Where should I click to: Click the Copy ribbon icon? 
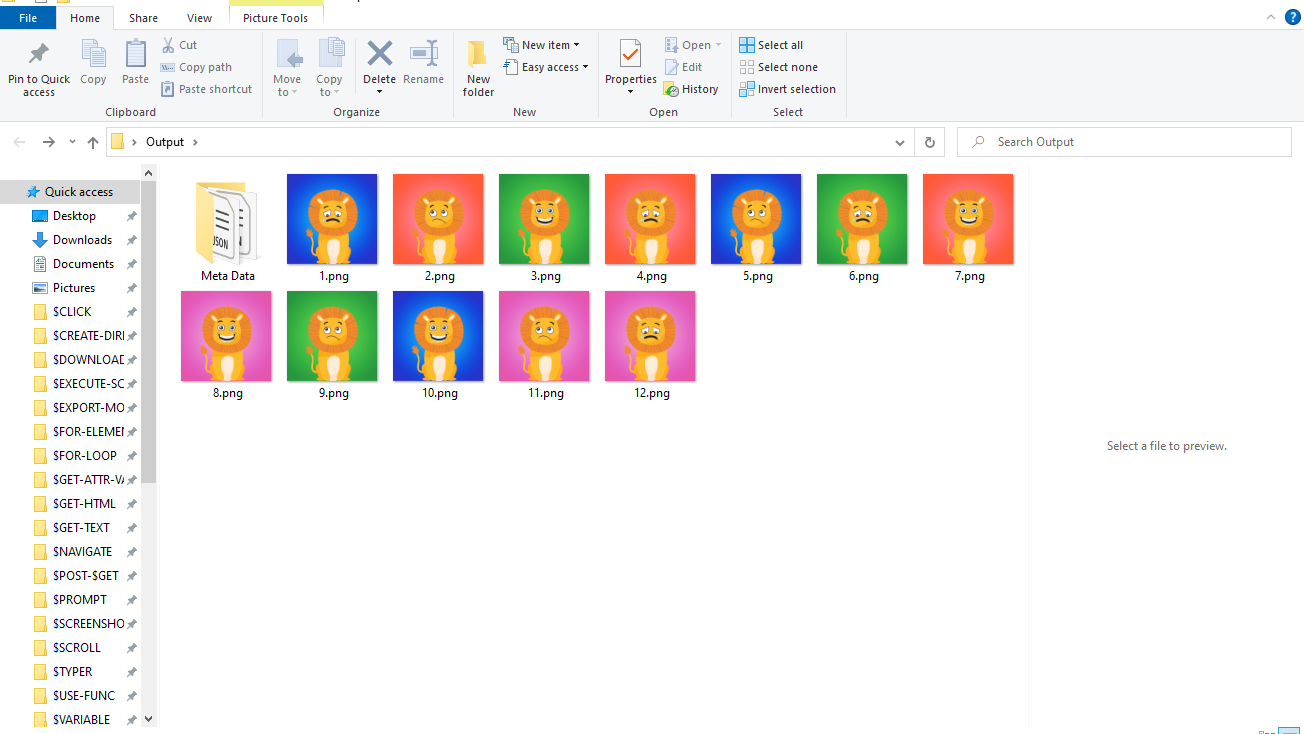(x=93, y=54)
